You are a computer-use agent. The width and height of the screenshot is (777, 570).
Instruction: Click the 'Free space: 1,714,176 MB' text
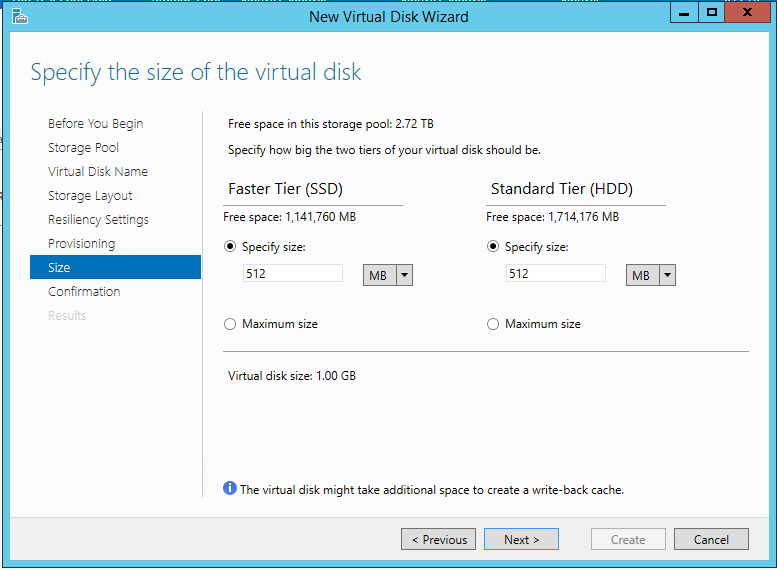[553, 217]
